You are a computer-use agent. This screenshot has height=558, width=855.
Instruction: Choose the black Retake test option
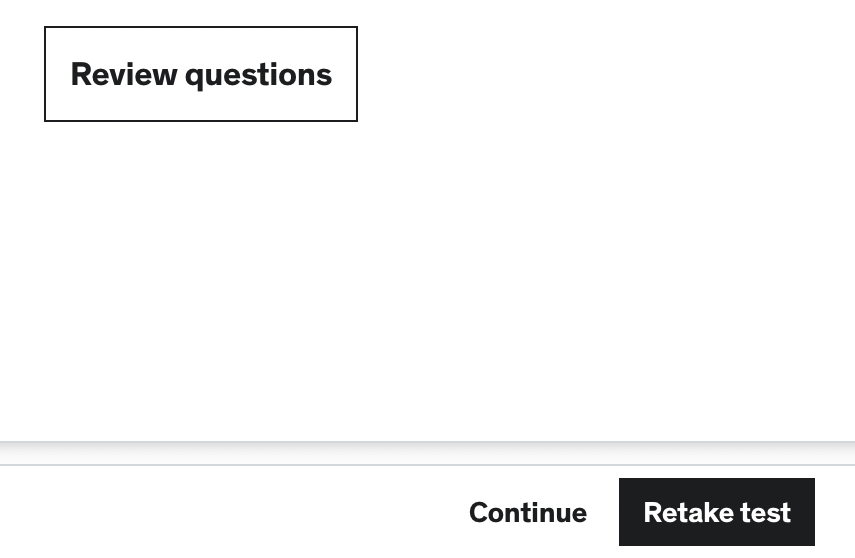(x=716, y=513)
